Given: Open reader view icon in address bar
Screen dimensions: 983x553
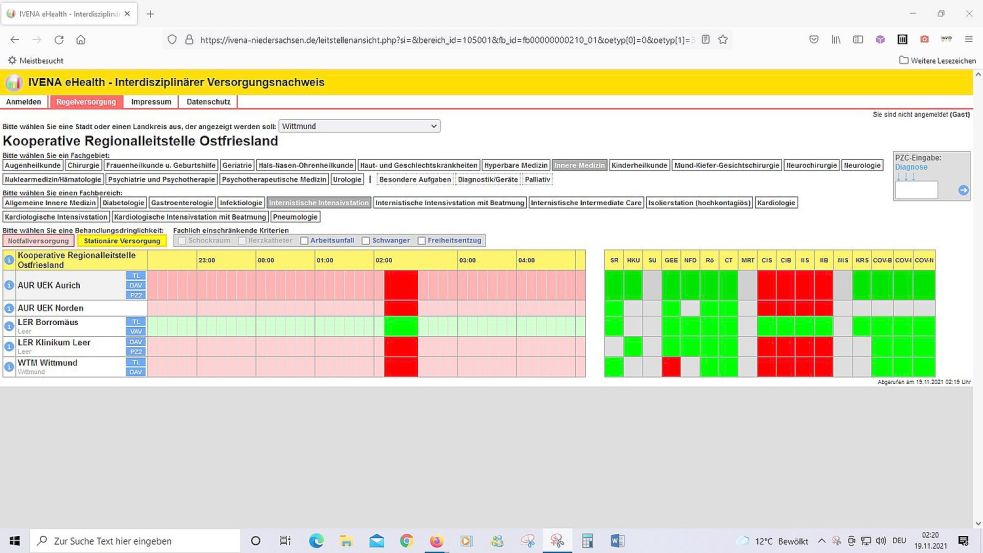Looking at the screenshot, I should tap(705, 40).
